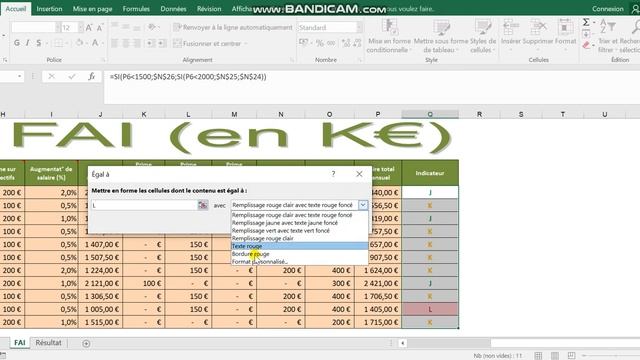Click the fill color bucket icon
Viewport: 640px width, 360px height.
[80, 43]
